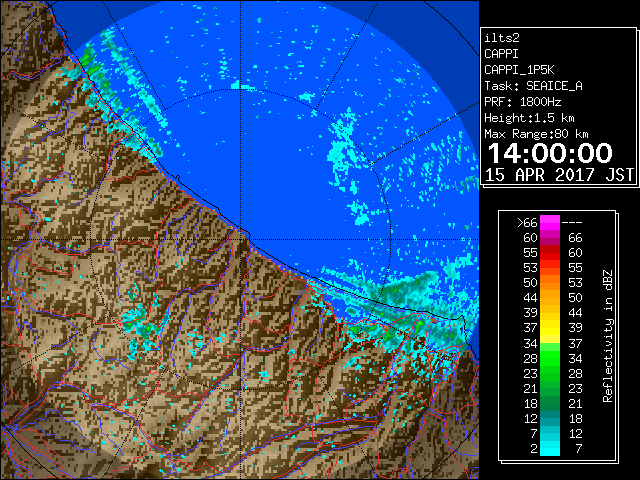Click the '12' left-column legend value
Viewport: 640px width, 480px height.
coord(531,418)
